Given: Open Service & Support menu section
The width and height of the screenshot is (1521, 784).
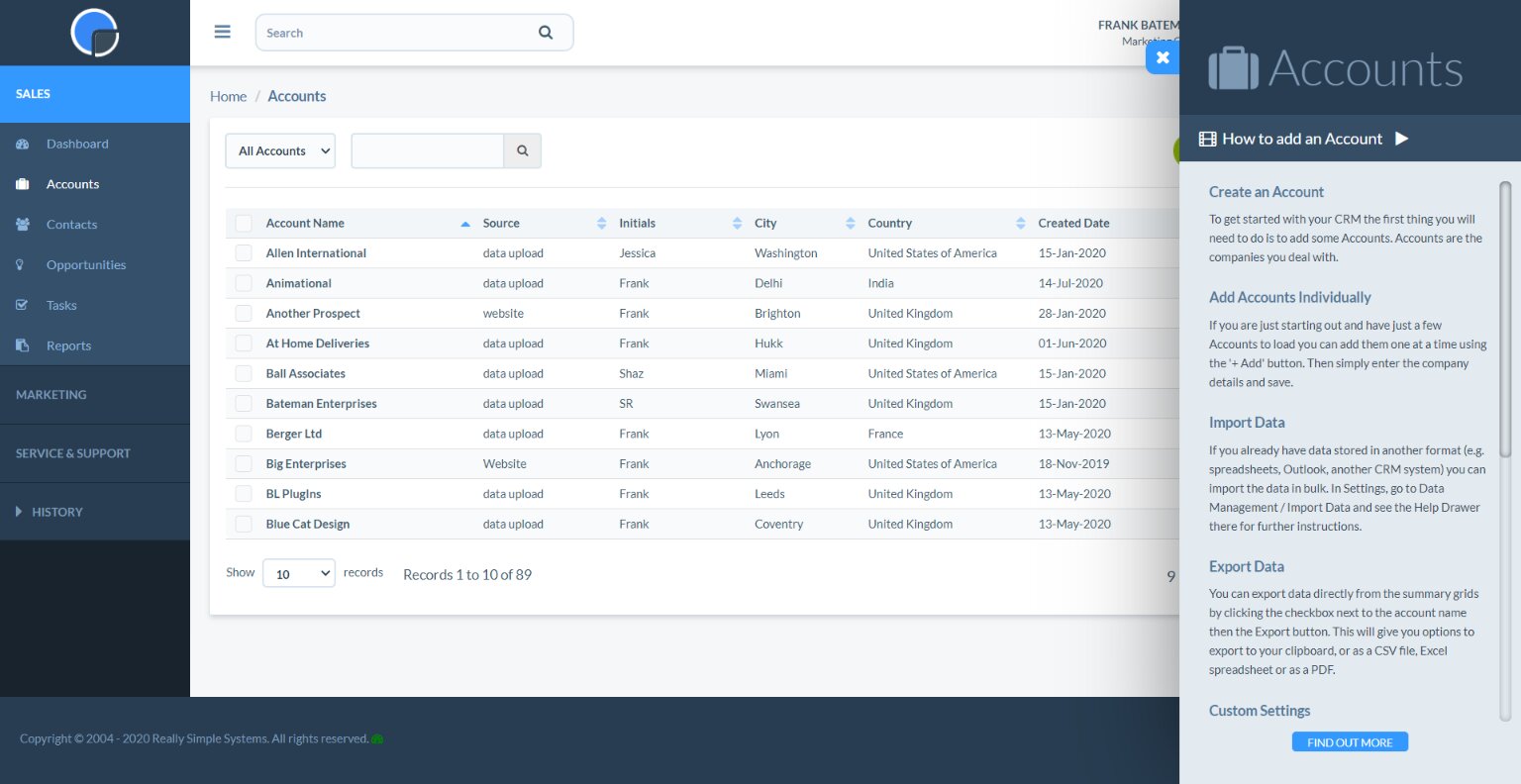Looking at the screenshot, I should coord(73,453).
